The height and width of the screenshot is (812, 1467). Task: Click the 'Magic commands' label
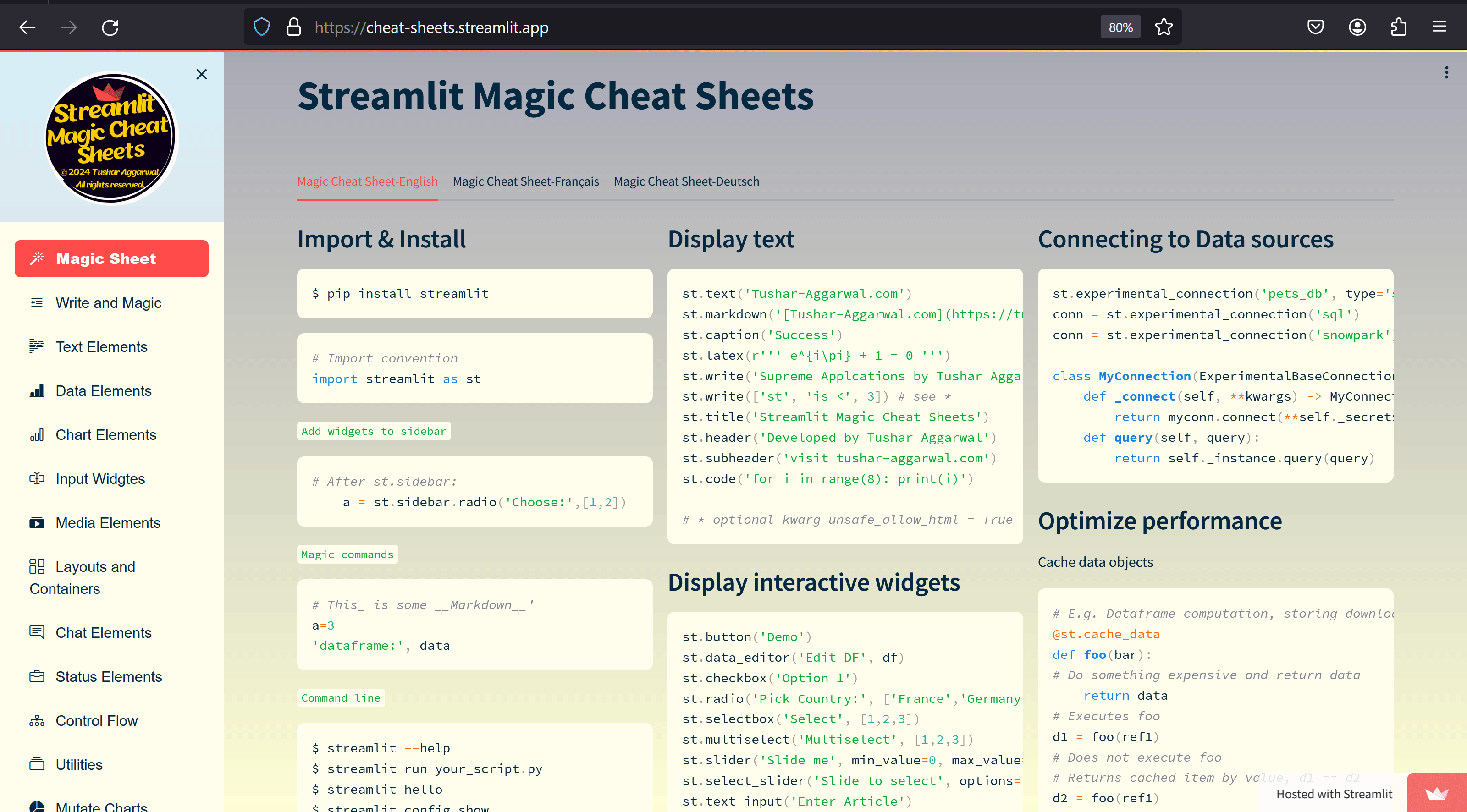(x=347, y=554)
